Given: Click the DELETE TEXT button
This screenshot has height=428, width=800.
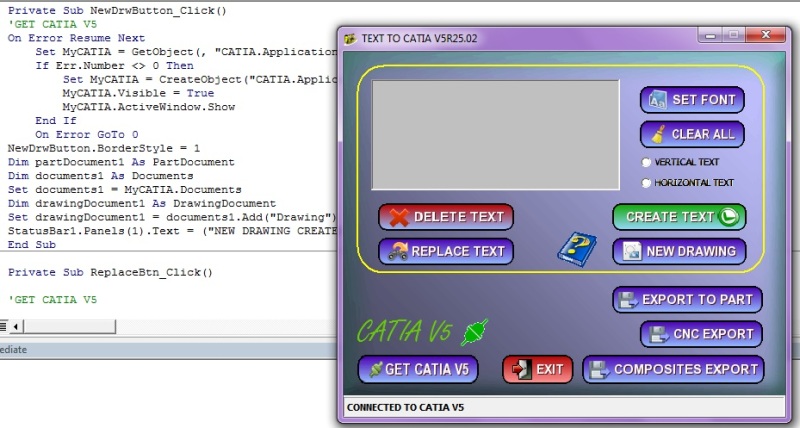Looking at the screenshot, I should pyautogui.click(x=445, y=217).
